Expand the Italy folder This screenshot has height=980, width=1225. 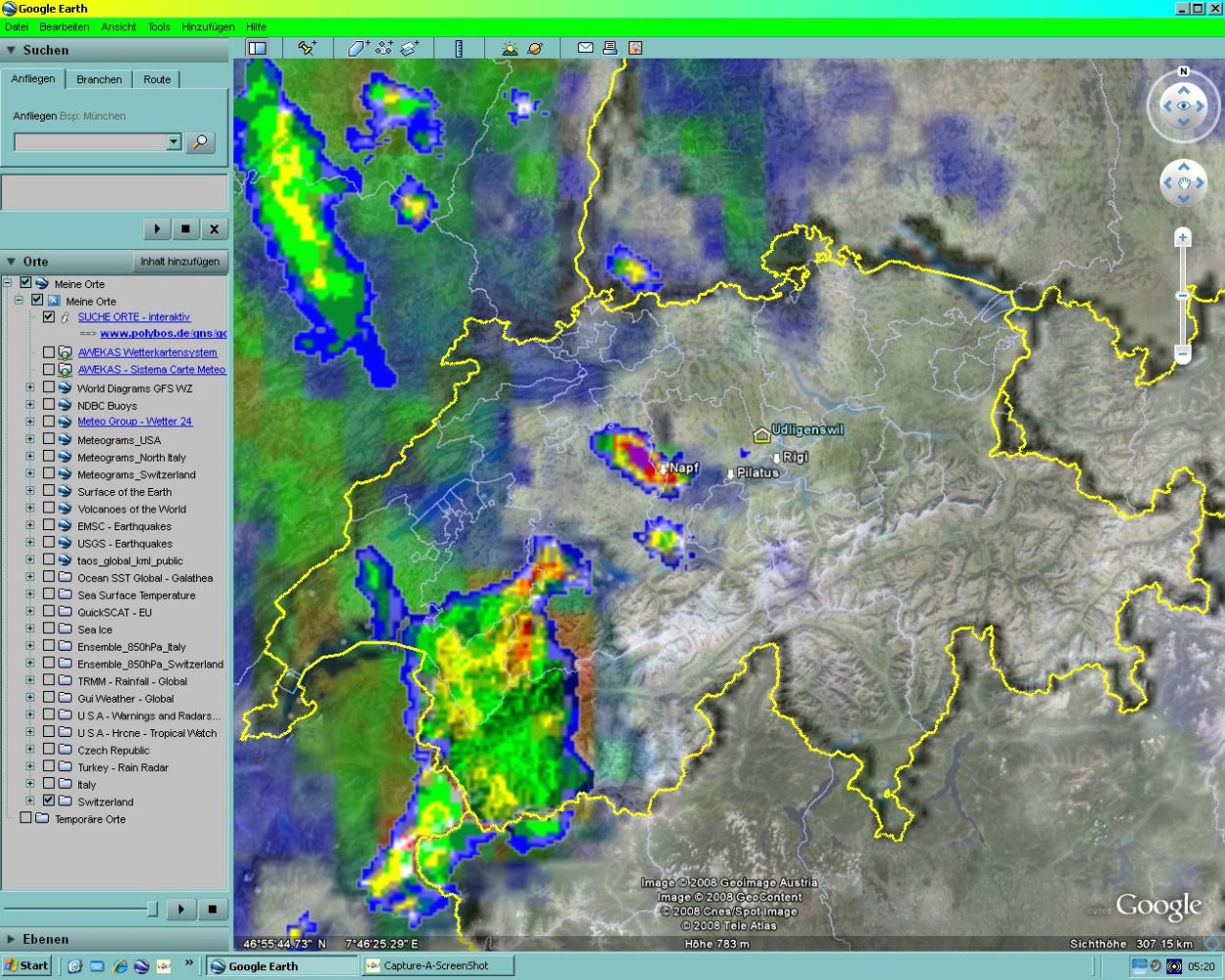point(29,784)
